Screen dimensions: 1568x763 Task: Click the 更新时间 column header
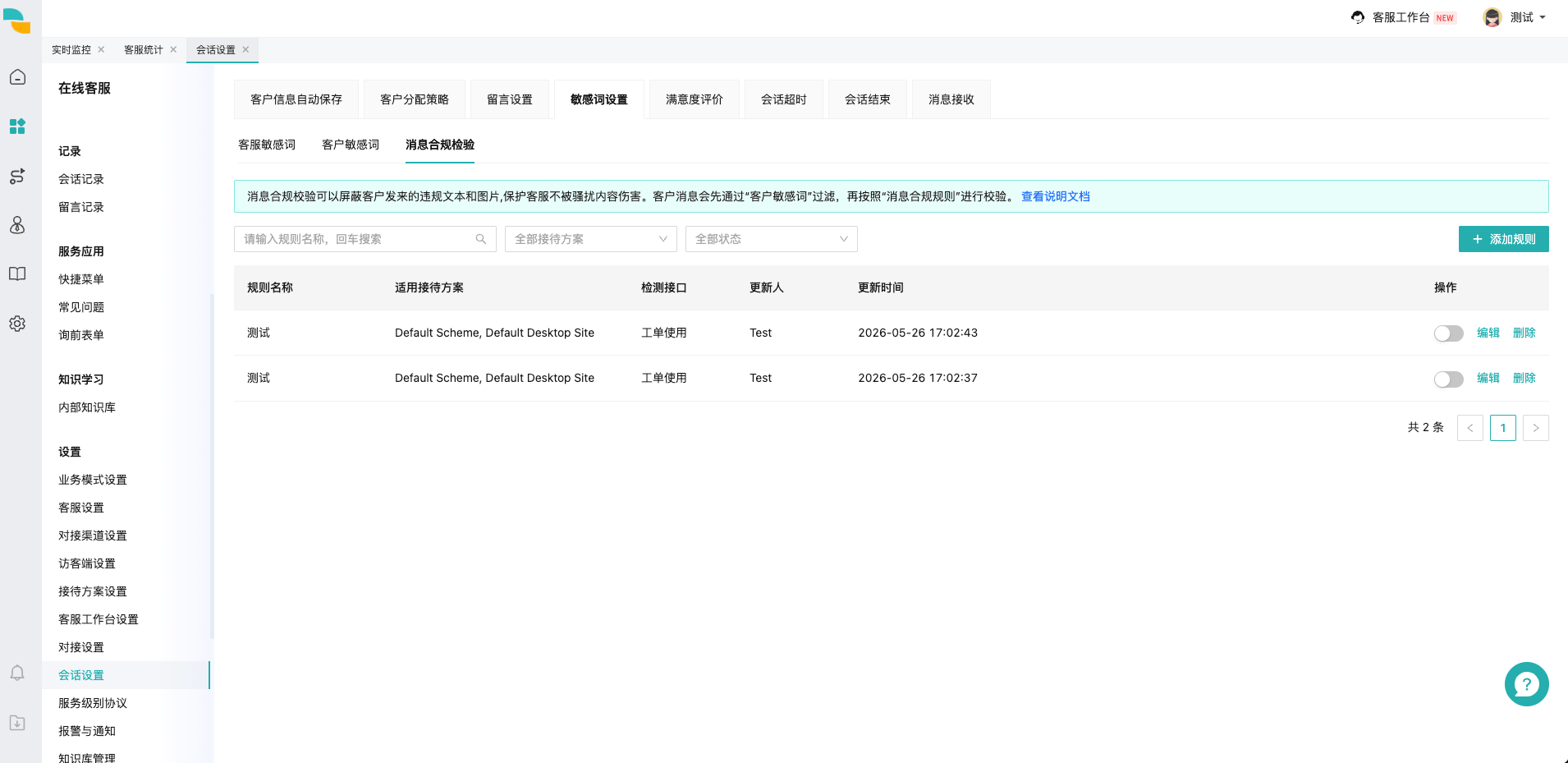881,287
